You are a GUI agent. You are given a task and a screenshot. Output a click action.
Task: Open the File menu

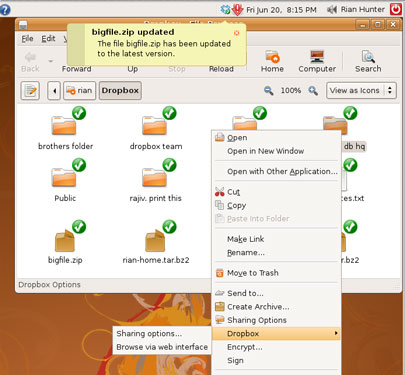27,39
